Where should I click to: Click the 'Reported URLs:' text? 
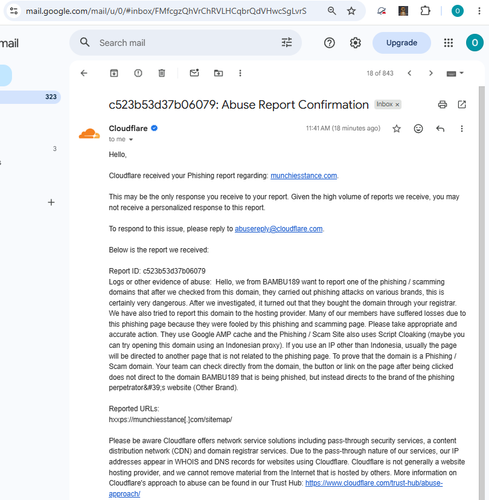point(134,409)
